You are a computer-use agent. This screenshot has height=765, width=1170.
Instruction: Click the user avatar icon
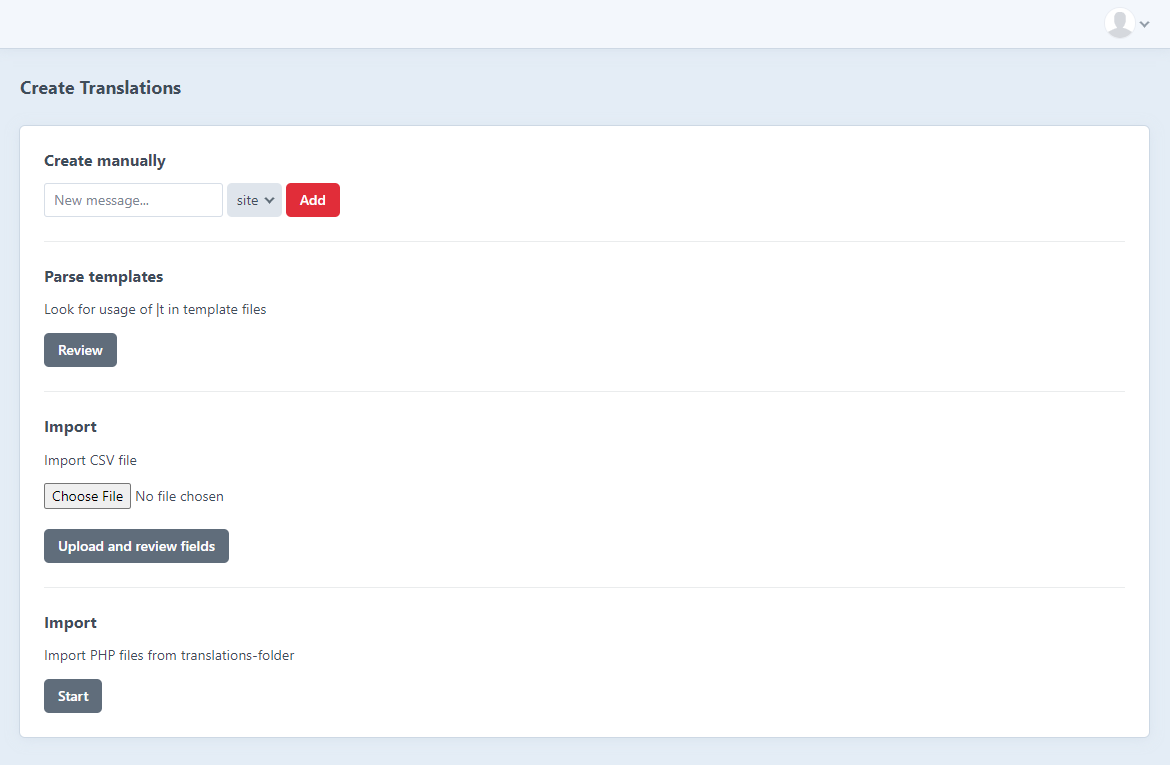point(1119,23)
